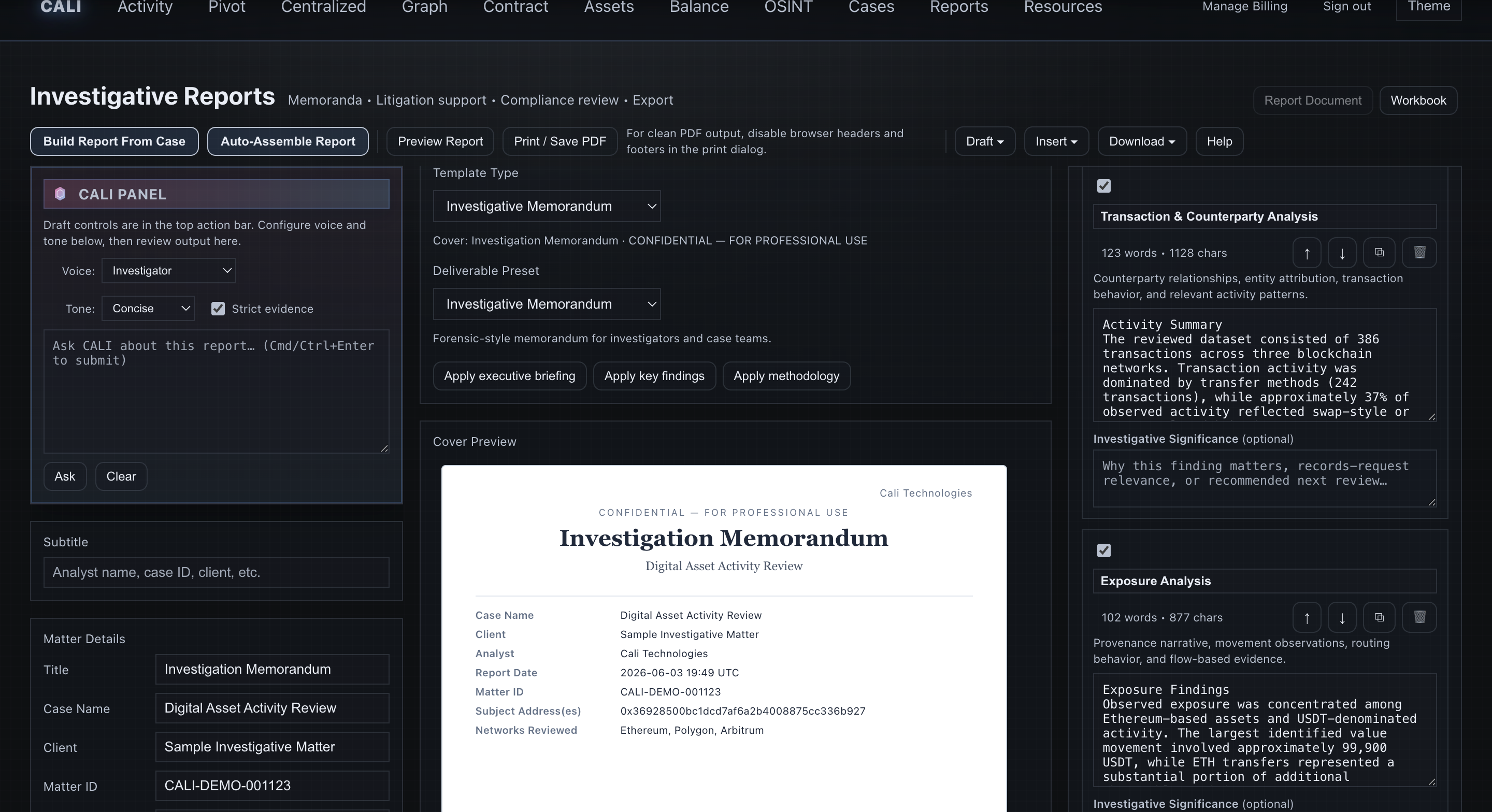Click the Case Name input field
This screenshot has width=1492, height=812.
pyautogui.click(x=272, y=708)
